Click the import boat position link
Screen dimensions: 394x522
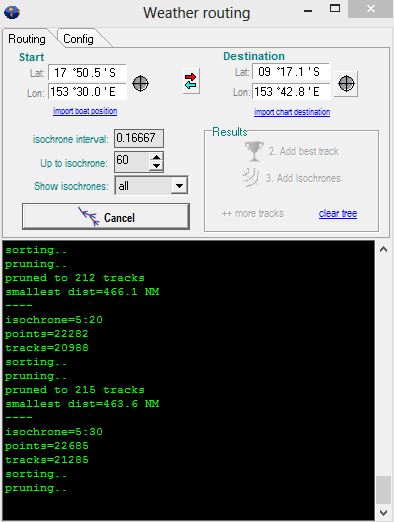(85, 111)
